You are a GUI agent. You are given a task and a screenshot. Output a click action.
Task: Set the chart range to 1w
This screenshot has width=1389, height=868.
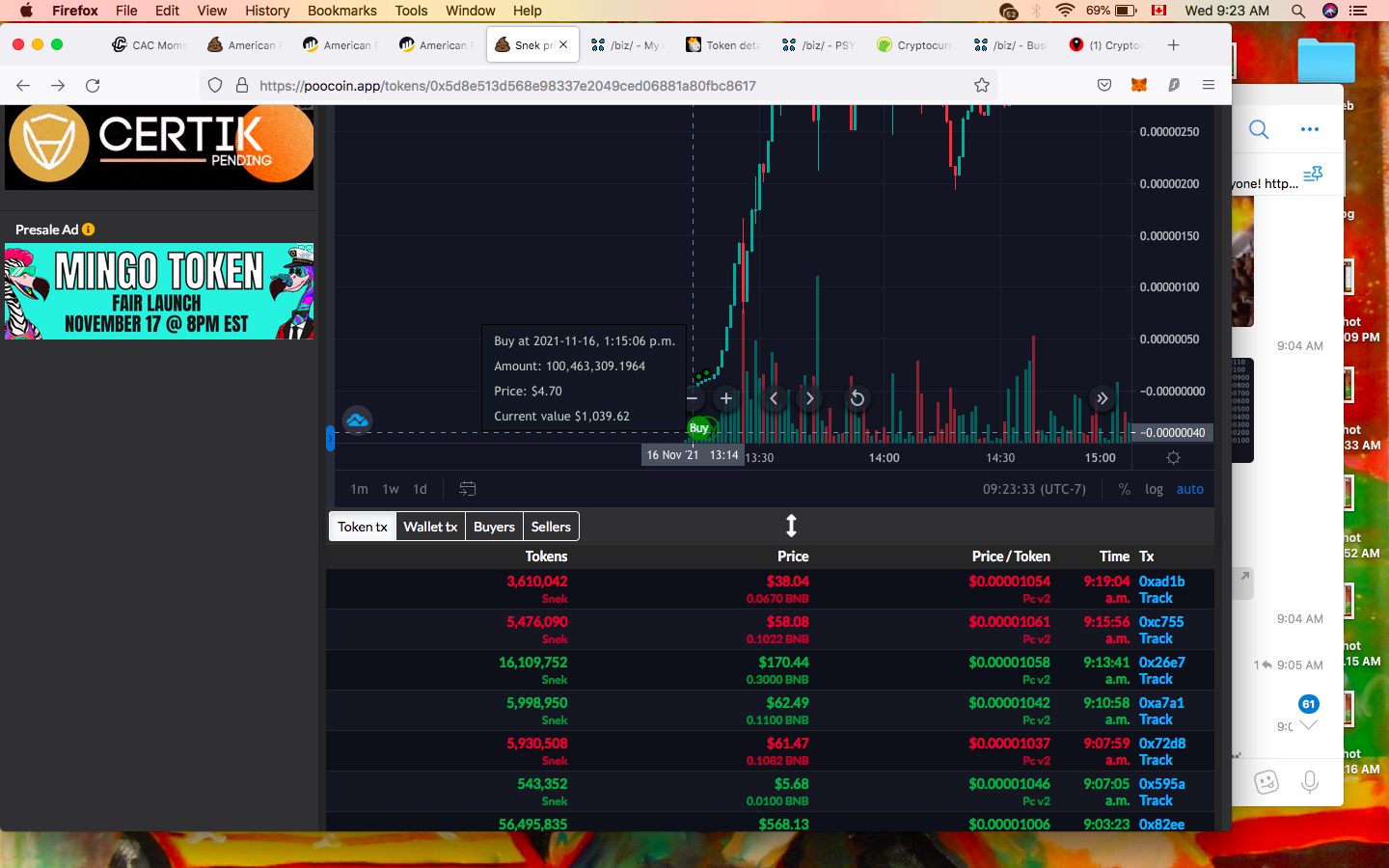click(x=391, y=489)
